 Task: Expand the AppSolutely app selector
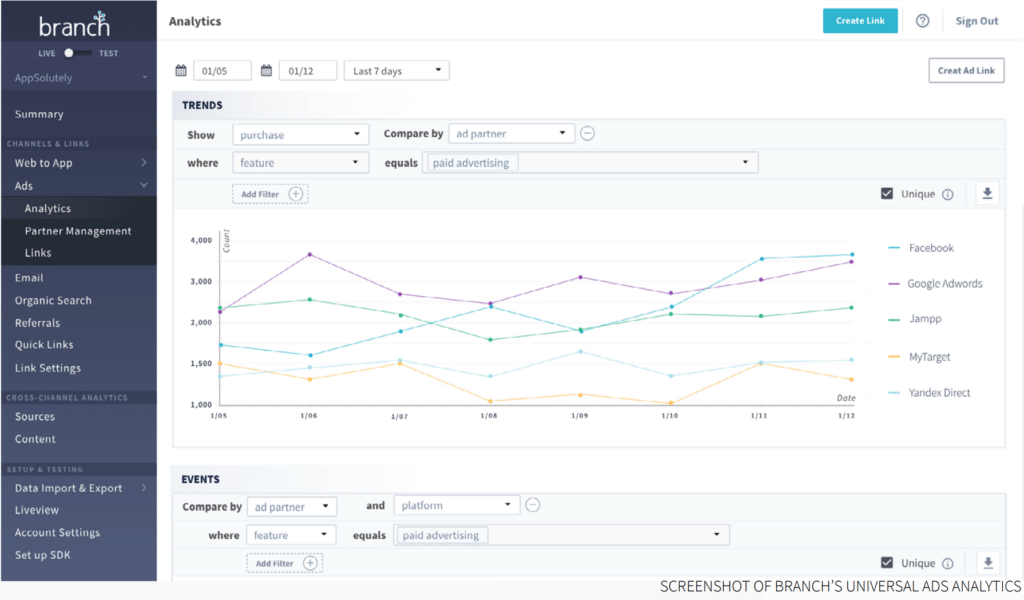[78, 78]
